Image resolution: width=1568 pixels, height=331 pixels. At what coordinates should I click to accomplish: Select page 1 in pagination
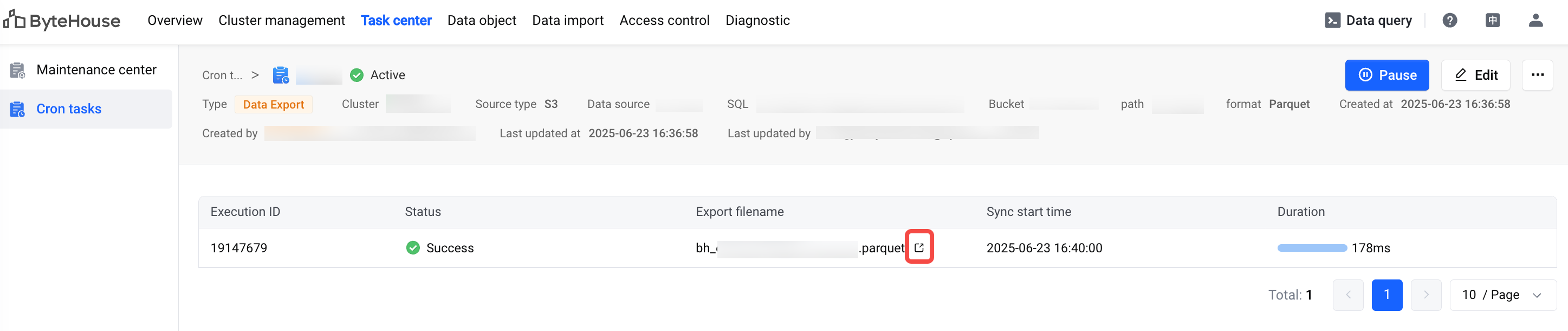click(x=1386, y=295)
